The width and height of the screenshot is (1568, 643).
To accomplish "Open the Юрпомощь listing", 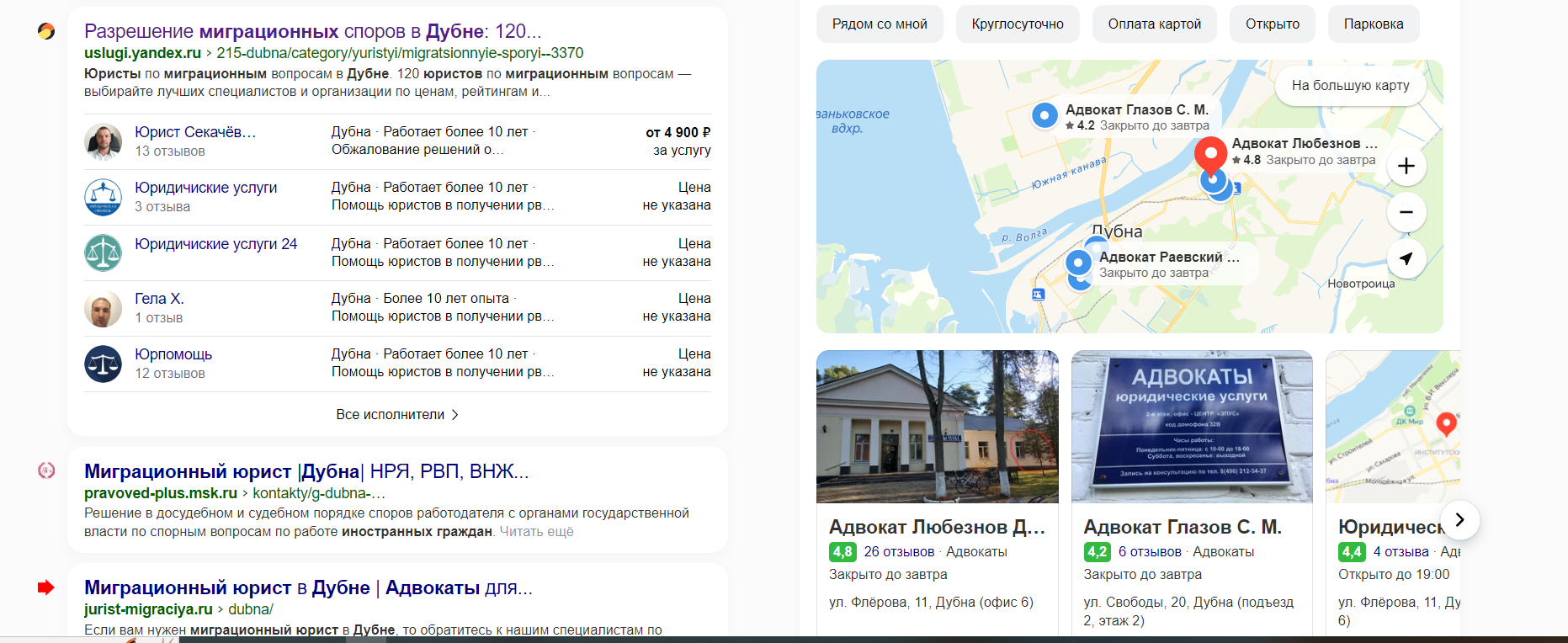I will [173, 354].
